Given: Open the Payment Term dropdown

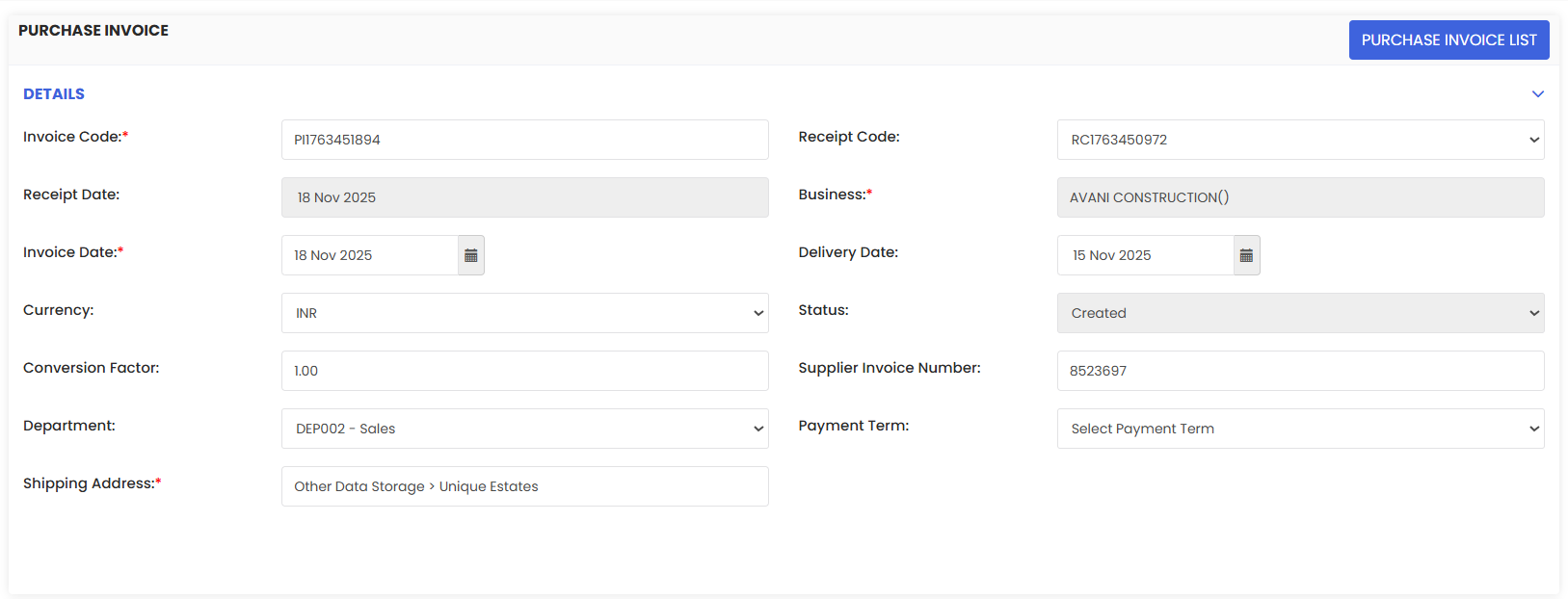Looking at the screenshot, I should (1300, 429).
